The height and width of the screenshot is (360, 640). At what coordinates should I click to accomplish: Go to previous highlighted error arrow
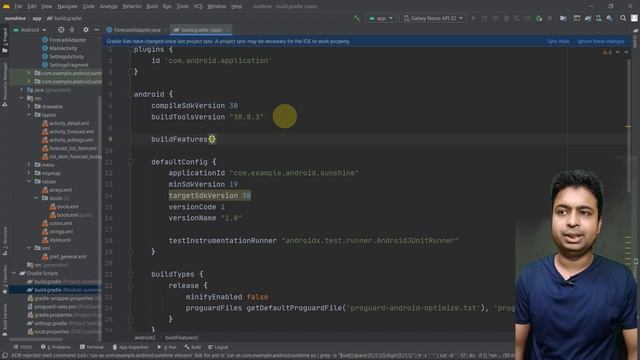[618, 52]
